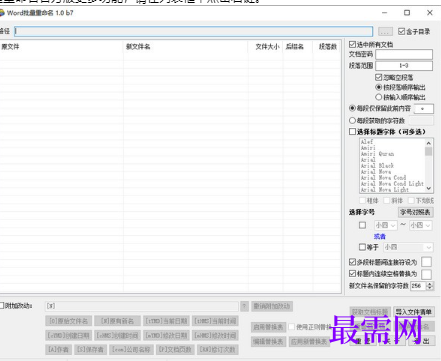Insert [com]公司名称 tag

pyautogui.click(x=131, y=349)
